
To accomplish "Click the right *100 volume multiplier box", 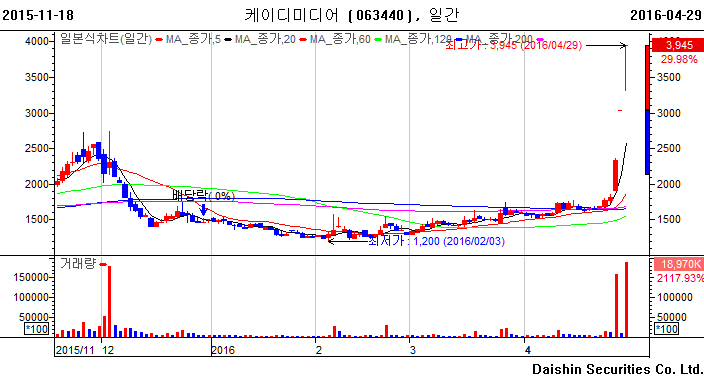I will pyautogui.click(x=667, y=329).
